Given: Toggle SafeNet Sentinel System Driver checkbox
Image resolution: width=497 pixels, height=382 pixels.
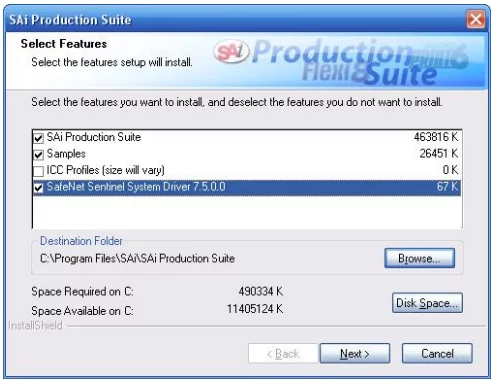Looking at the screenshot, I should (38, 188).
